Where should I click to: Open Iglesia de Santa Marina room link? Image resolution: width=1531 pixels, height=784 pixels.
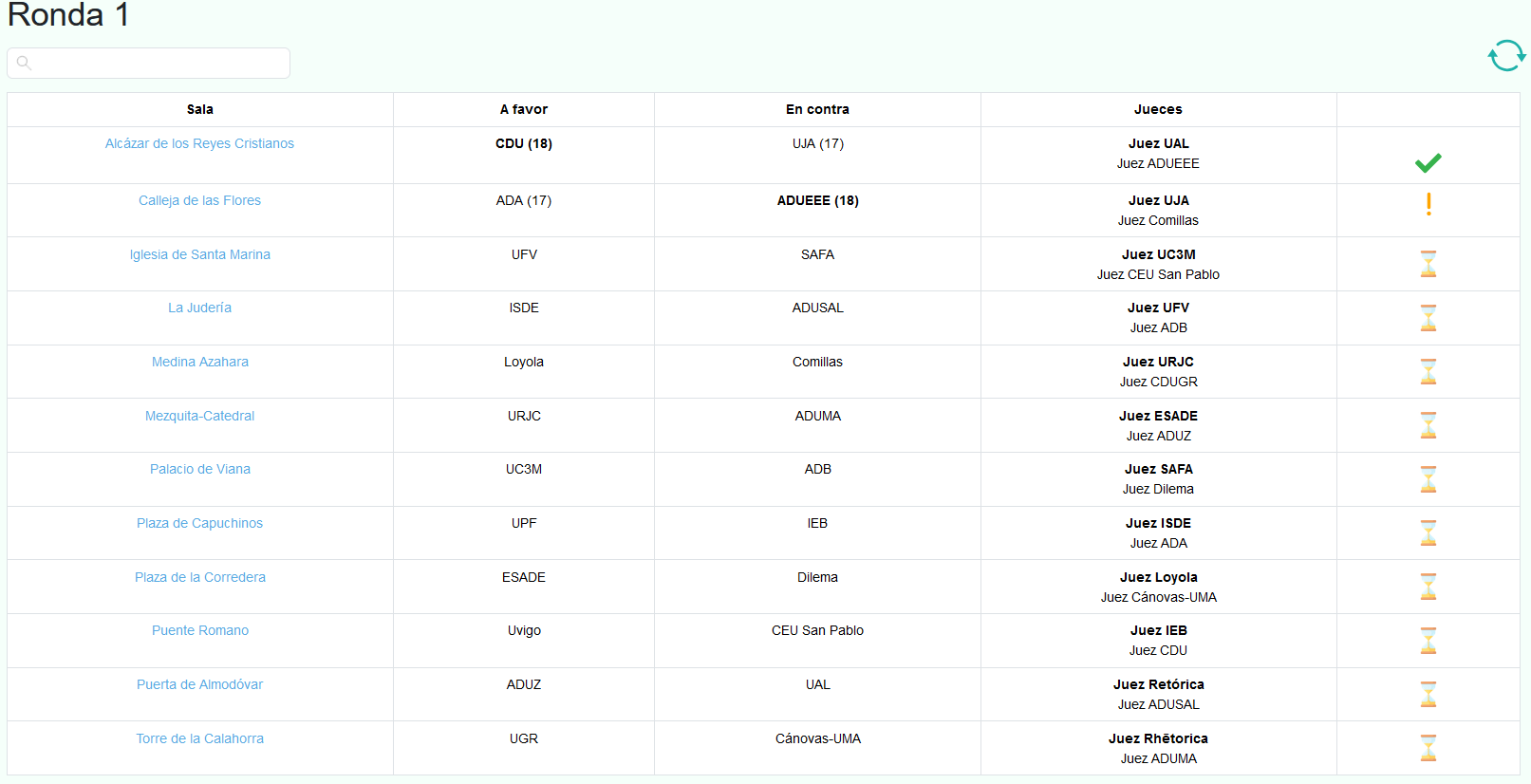(199, 254)
